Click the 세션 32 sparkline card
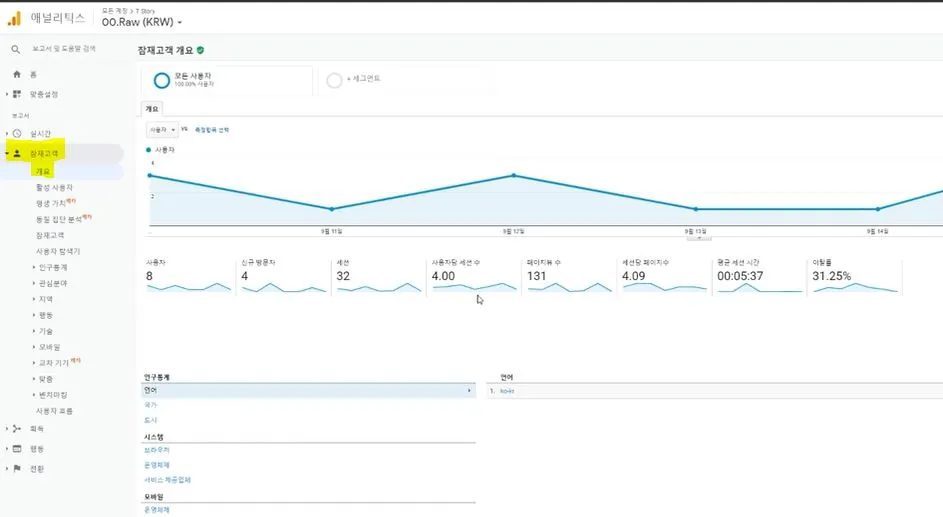Viewport: 943px width, 517px height. [379, 277]
